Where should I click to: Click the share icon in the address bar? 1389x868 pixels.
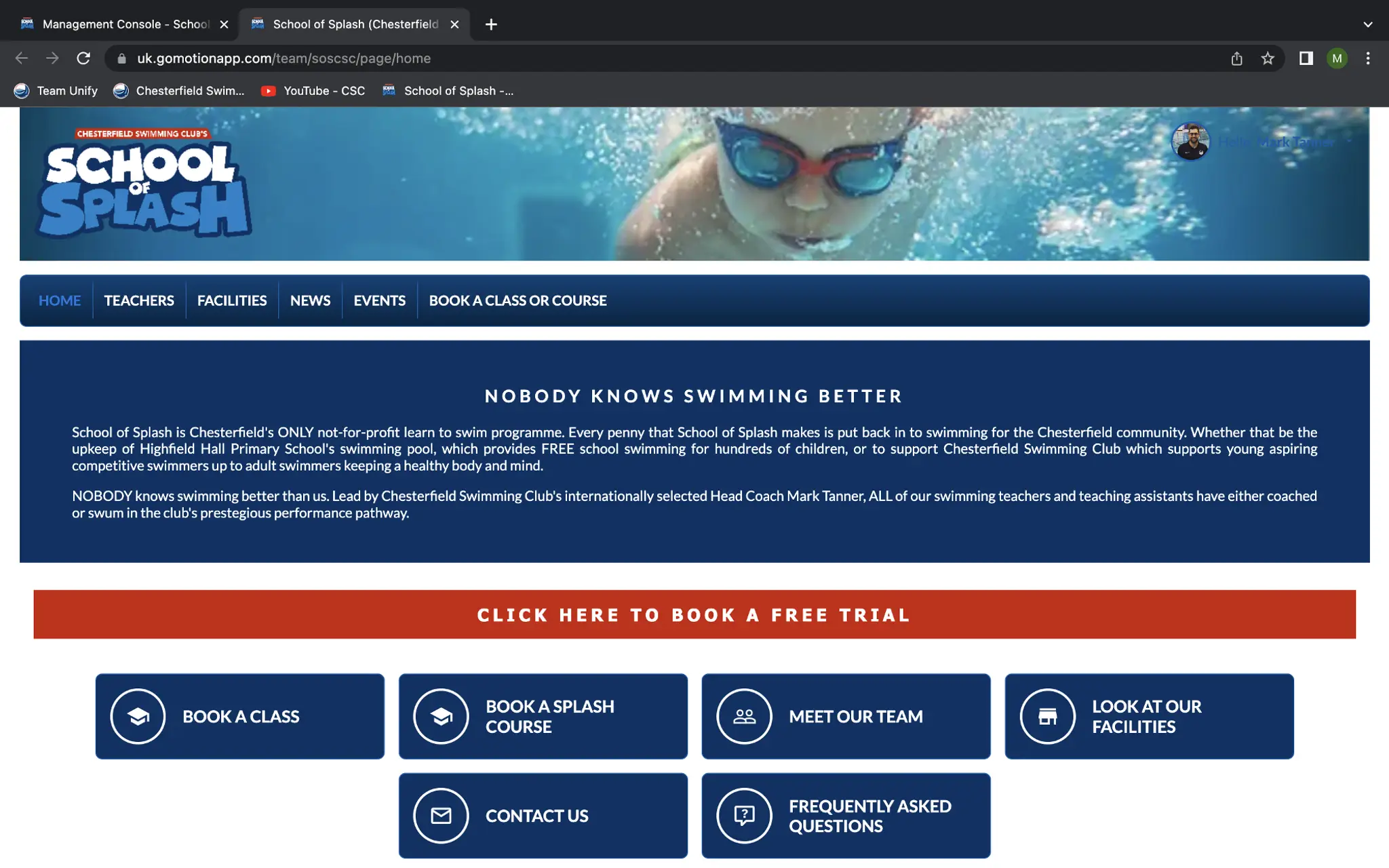1236,58
